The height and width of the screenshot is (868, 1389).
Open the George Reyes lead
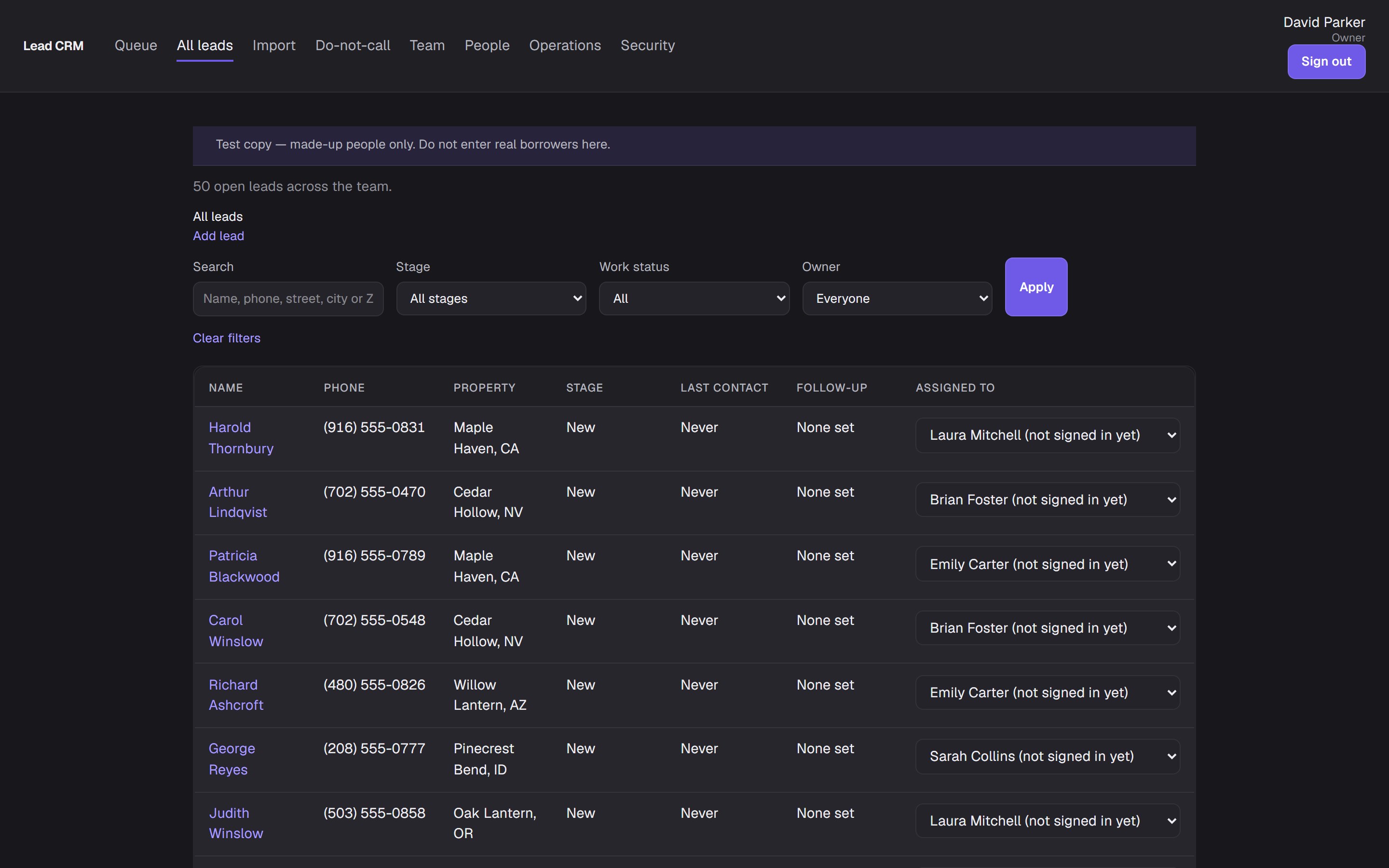click(x=232, y=759)
